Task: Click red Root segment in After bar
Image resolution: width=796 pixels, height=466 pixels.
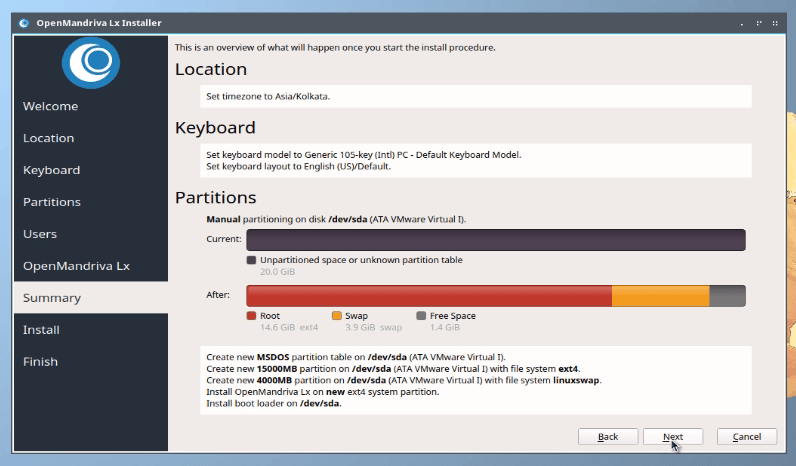Action: [x=429, y=296]
